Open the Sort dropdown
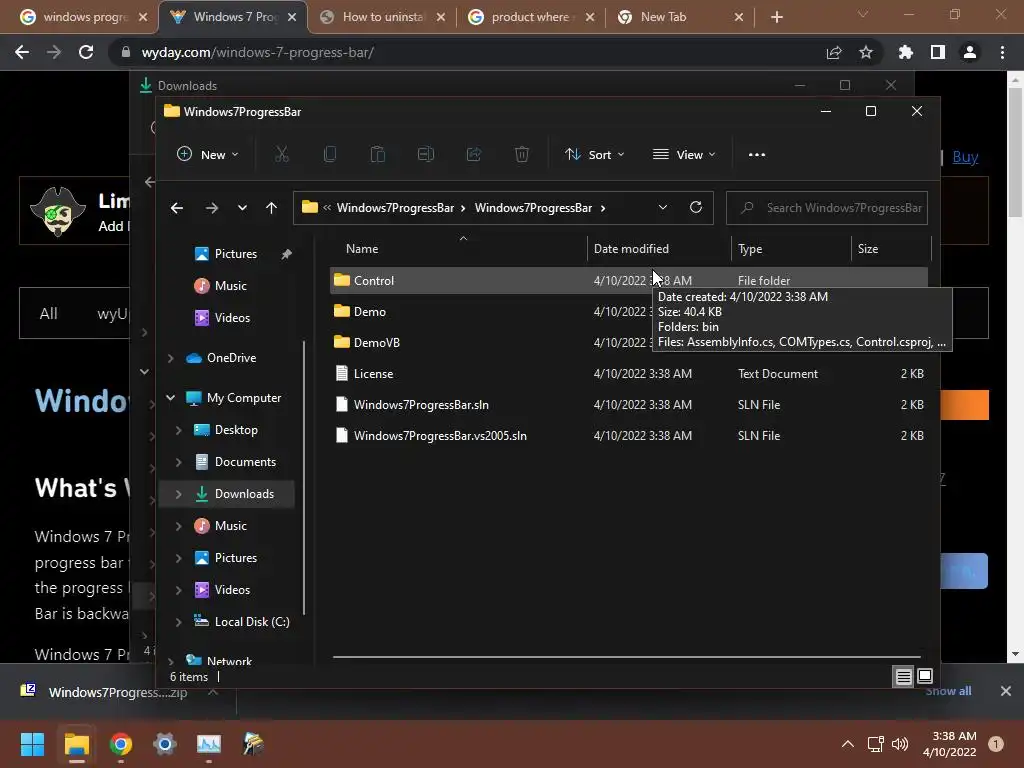 [595, 155]
